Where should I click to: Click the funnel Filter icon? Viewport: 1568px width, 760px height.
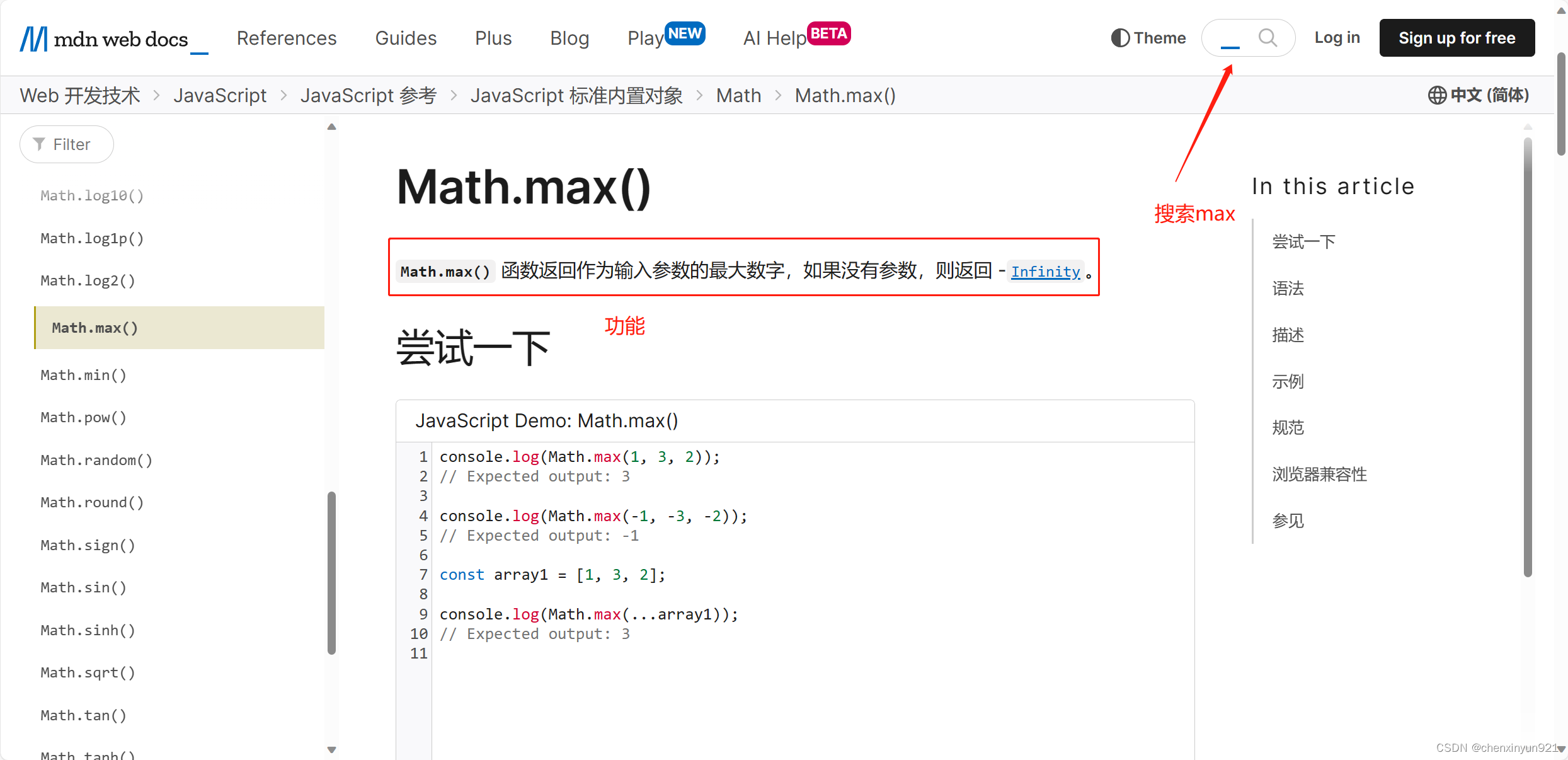click(39, 144)
